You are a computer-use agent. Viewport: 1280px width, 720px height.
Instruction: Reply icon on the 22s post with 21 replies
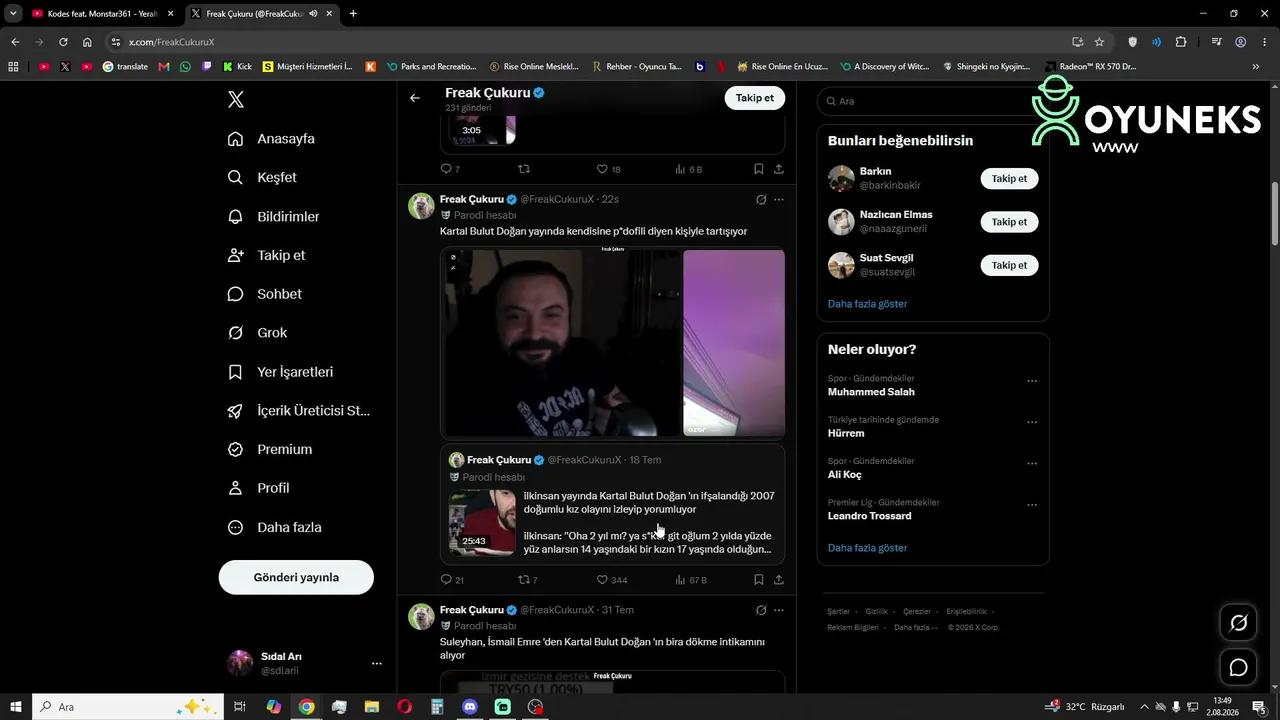click(x=446, y=580)
